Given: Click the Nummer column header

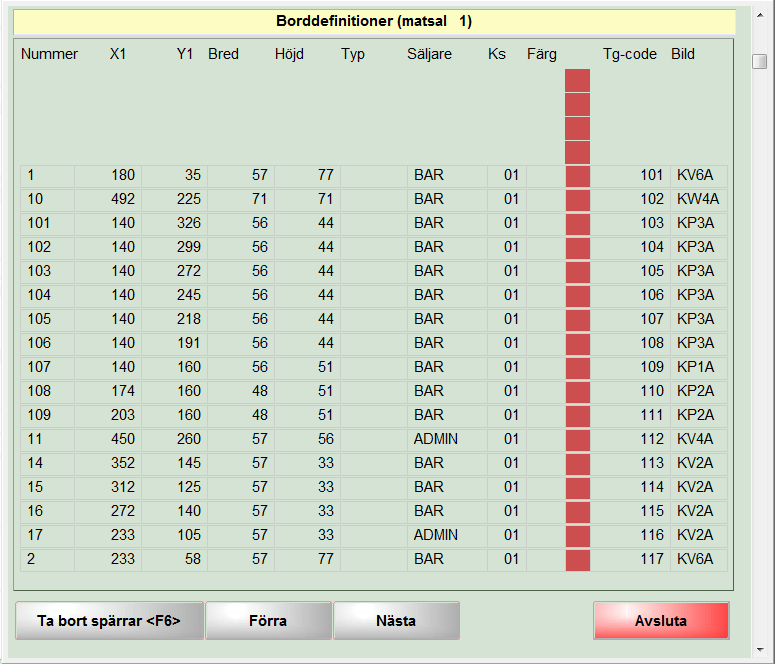Looking at the screenshot, I should 49,54.
